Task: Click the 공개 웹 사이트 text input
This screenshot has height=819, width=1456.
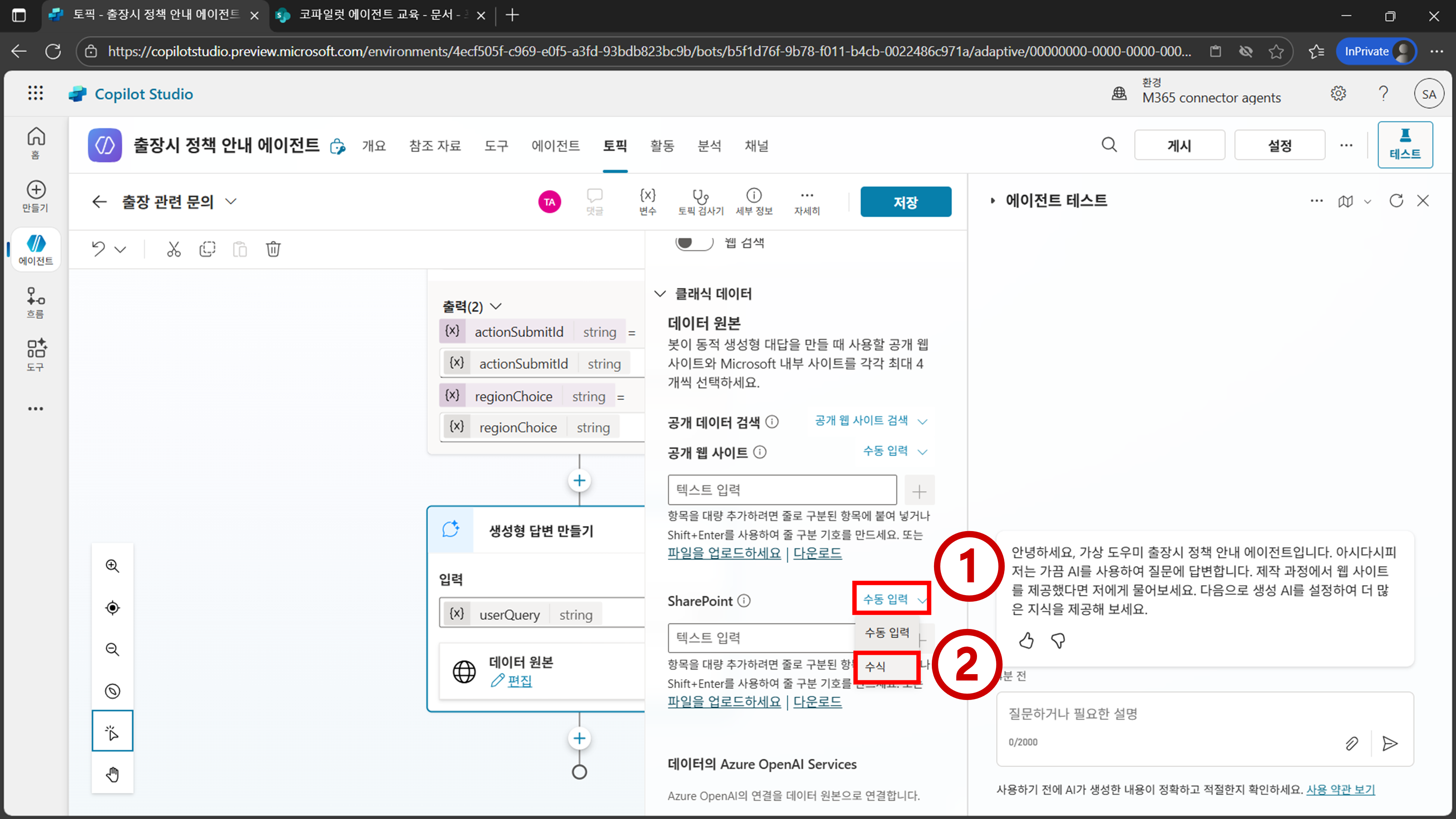Action: (x=782, y=490)
